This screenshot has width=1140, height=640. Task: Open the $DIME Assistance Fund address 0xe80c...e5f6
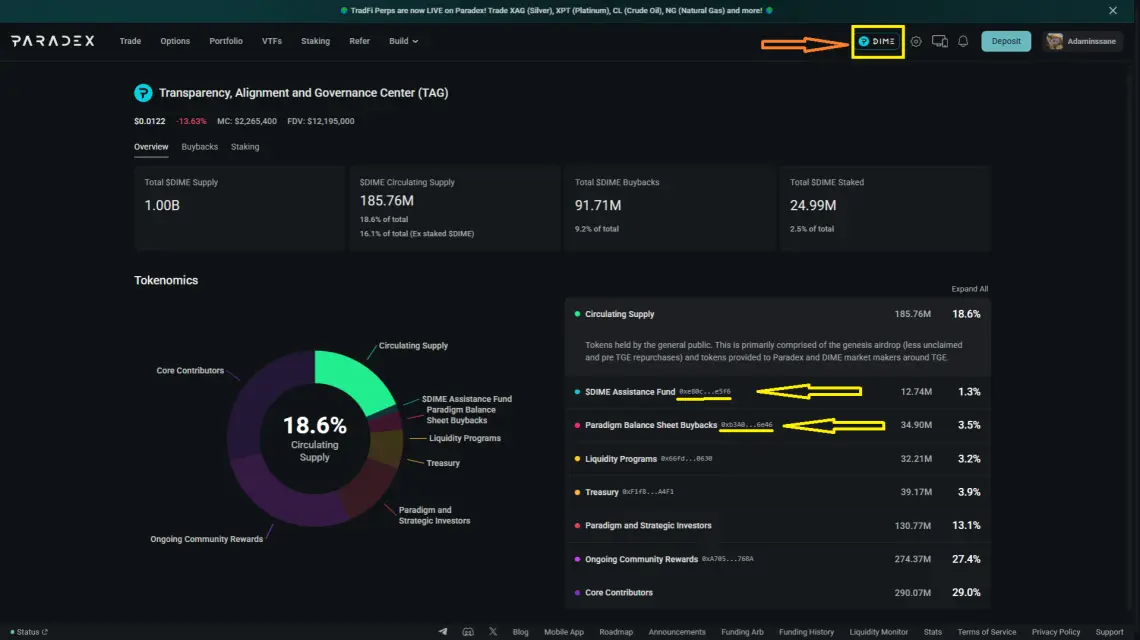705,392
